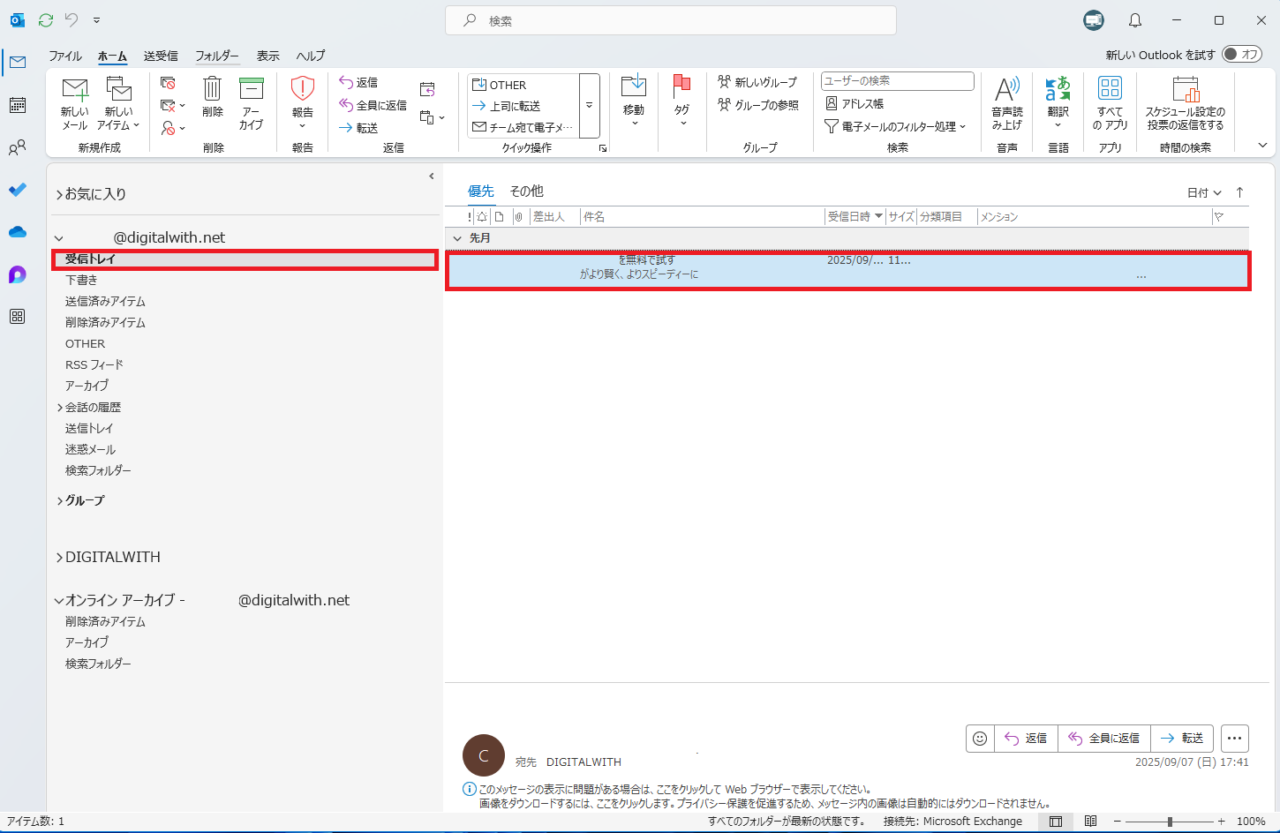The height and width of the screenshot is (833, 1280).
Task: Open OneDrive from the left sidebar
Action: (x=17, y=232)
